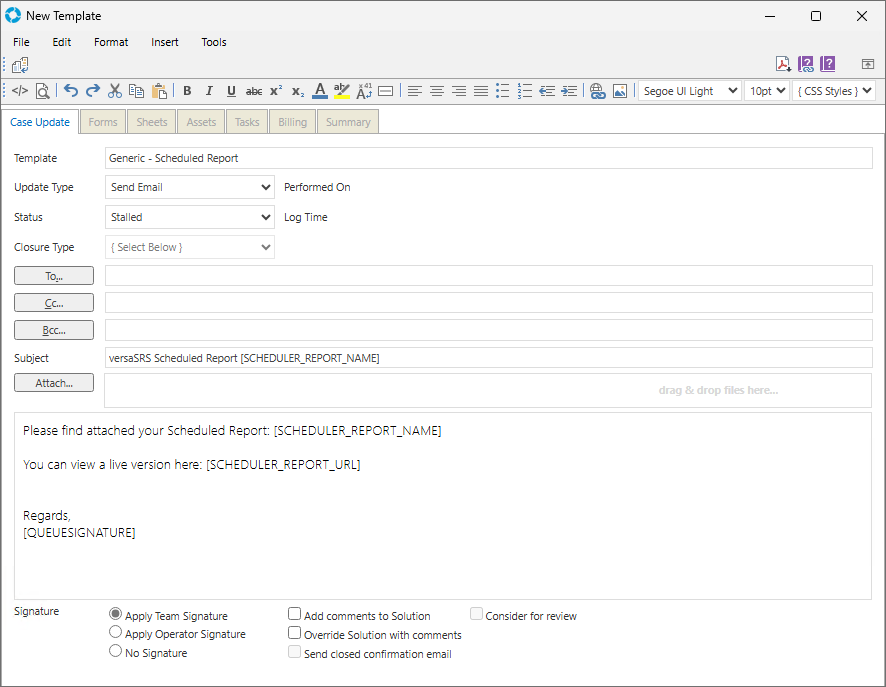The width and height of the screenshot is (886, 687).
Task: Enable Add comments to Solution
Action: (x=294, y=614)
